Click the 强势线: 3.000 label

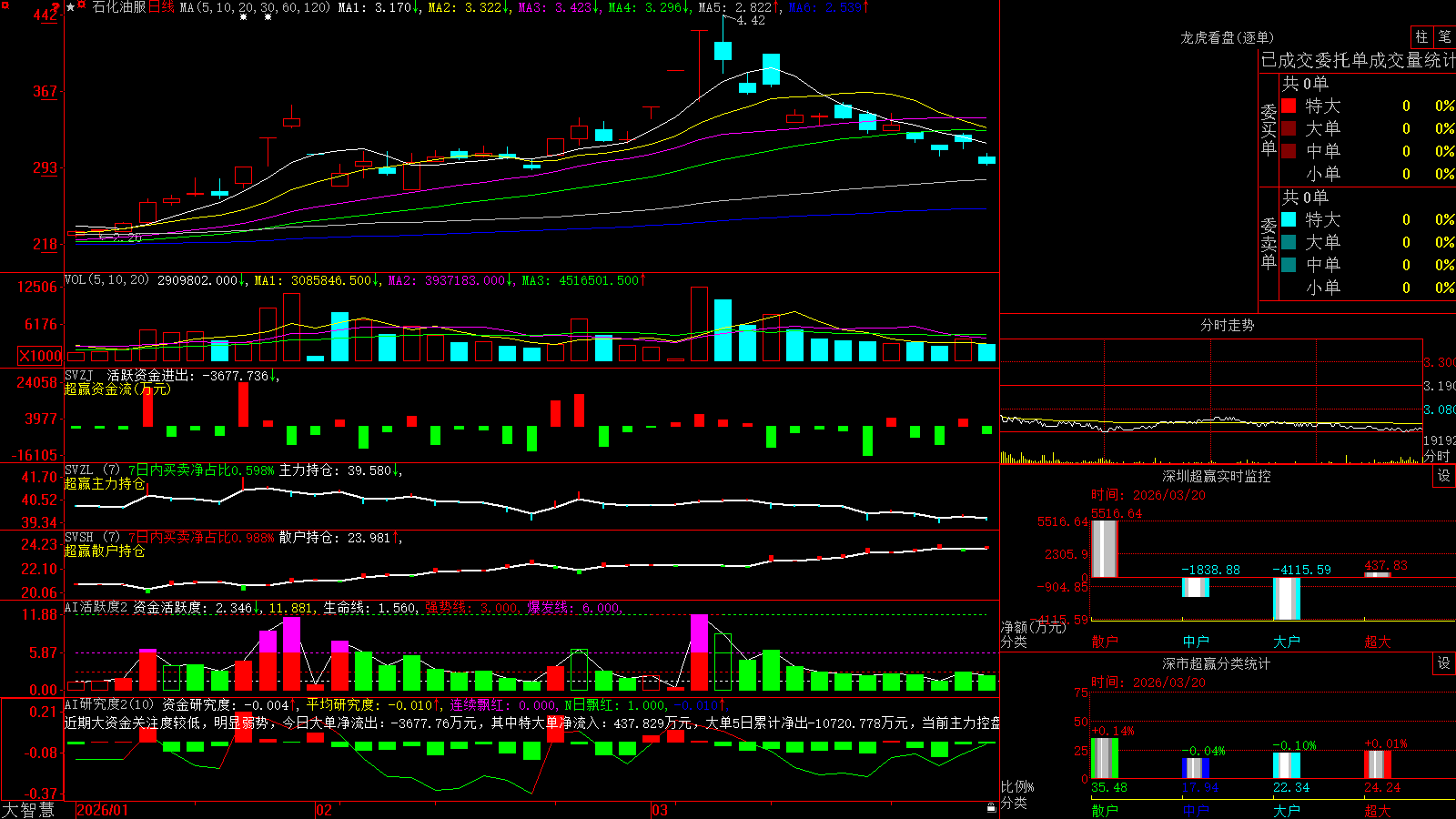tap(472, 608)
